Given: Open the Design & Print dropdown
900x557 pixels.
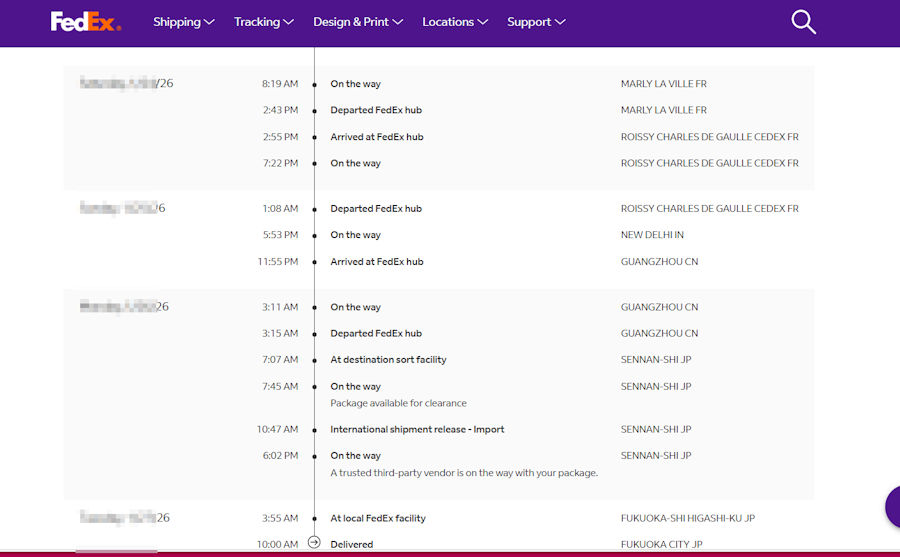Looking at the screenshot, I should coord(357,22).
